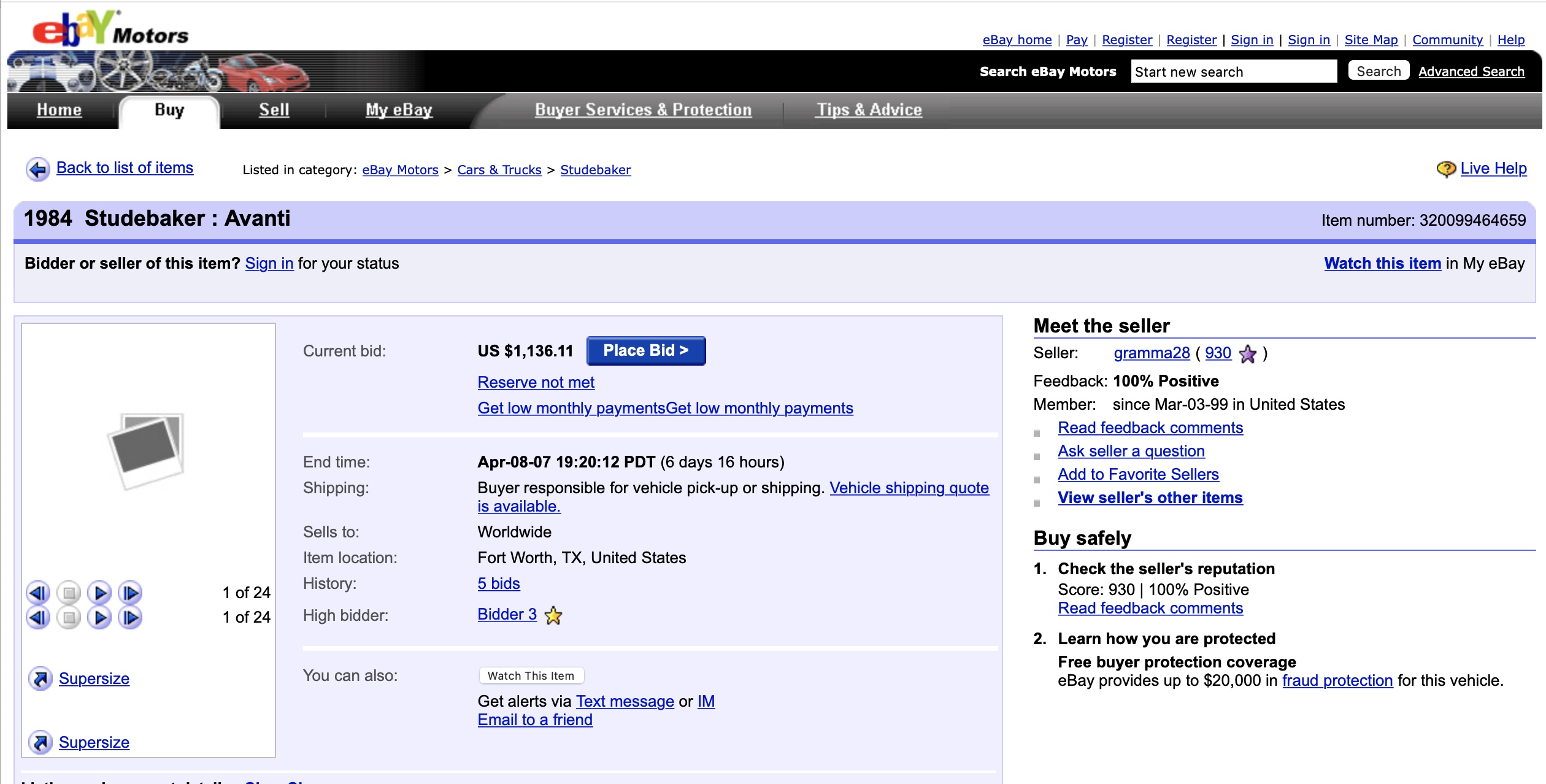
Task: Click the Pay link in top bar
Action: pos(1076,40)
